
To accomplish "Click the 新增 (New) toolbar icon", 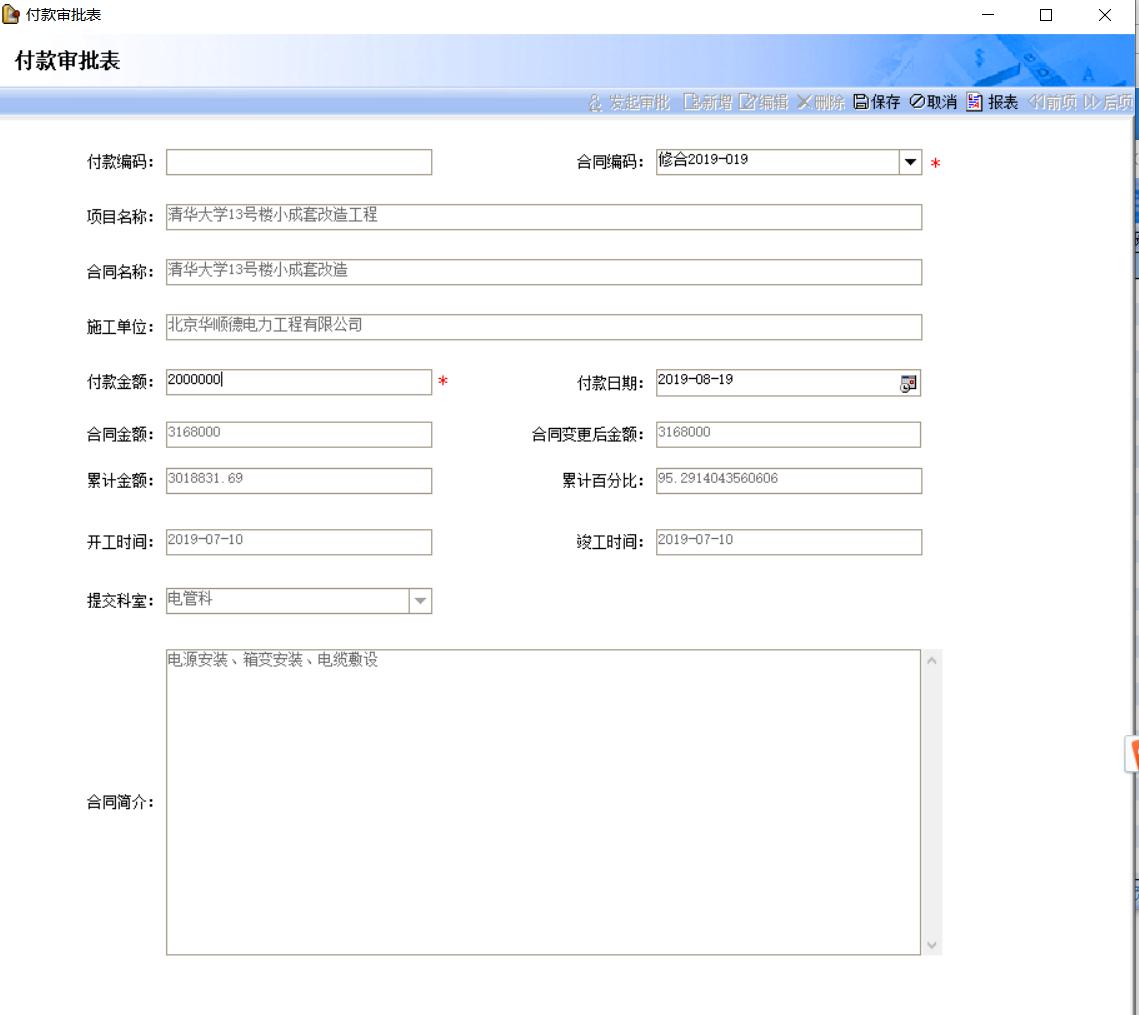I will 691,102.
